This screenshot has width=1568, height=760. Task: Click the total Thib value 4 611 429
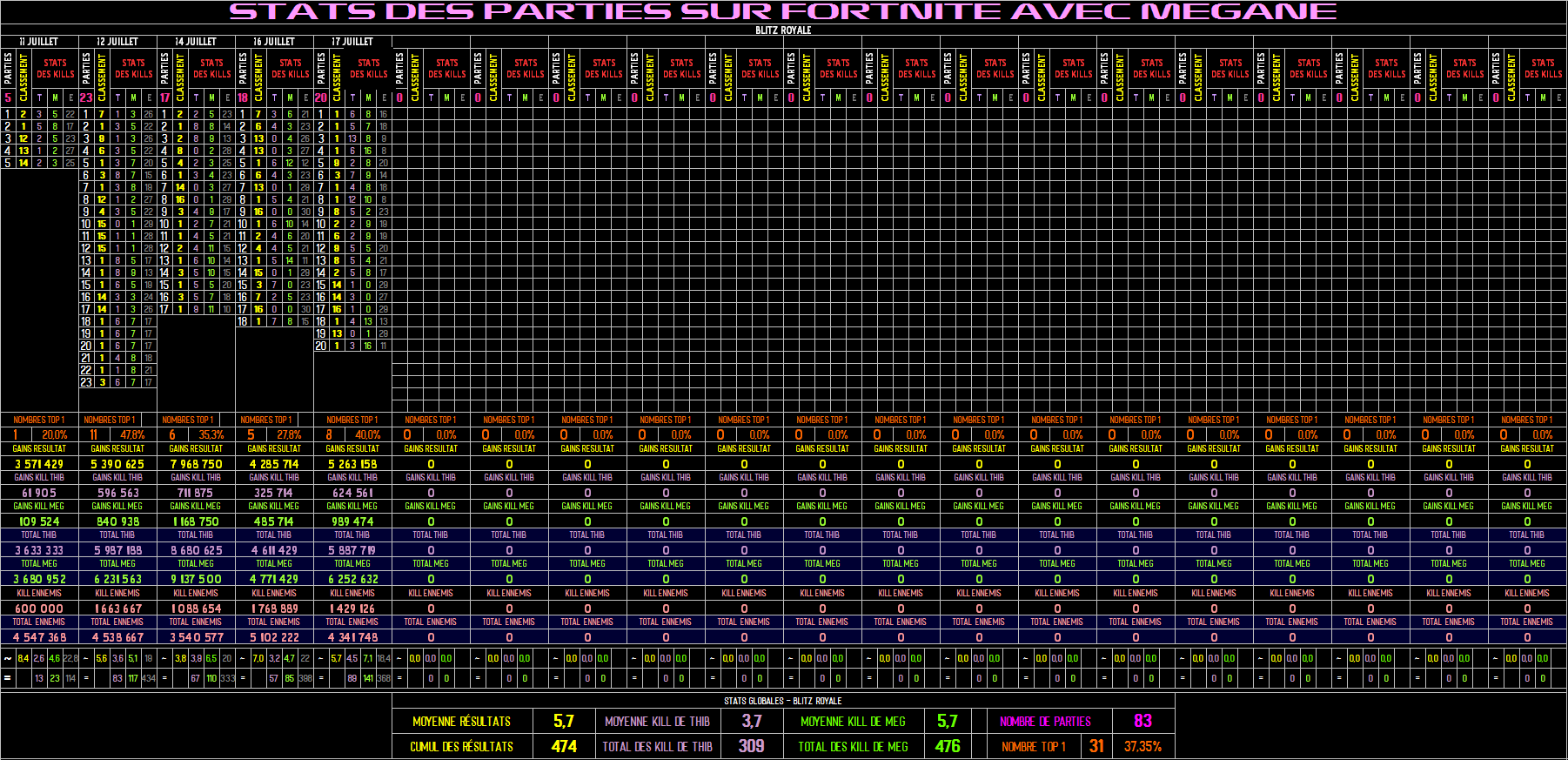[274, 550]
